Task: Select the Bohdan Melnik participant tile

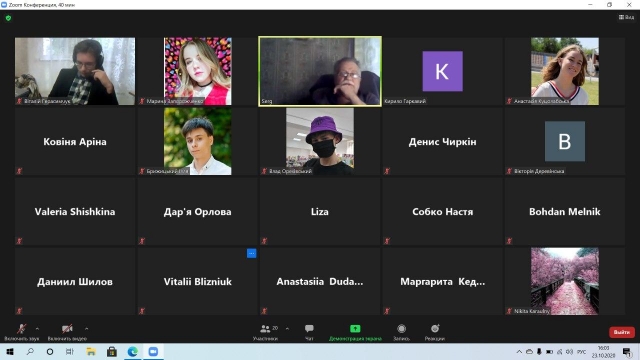Action: (x=564, y=211)
